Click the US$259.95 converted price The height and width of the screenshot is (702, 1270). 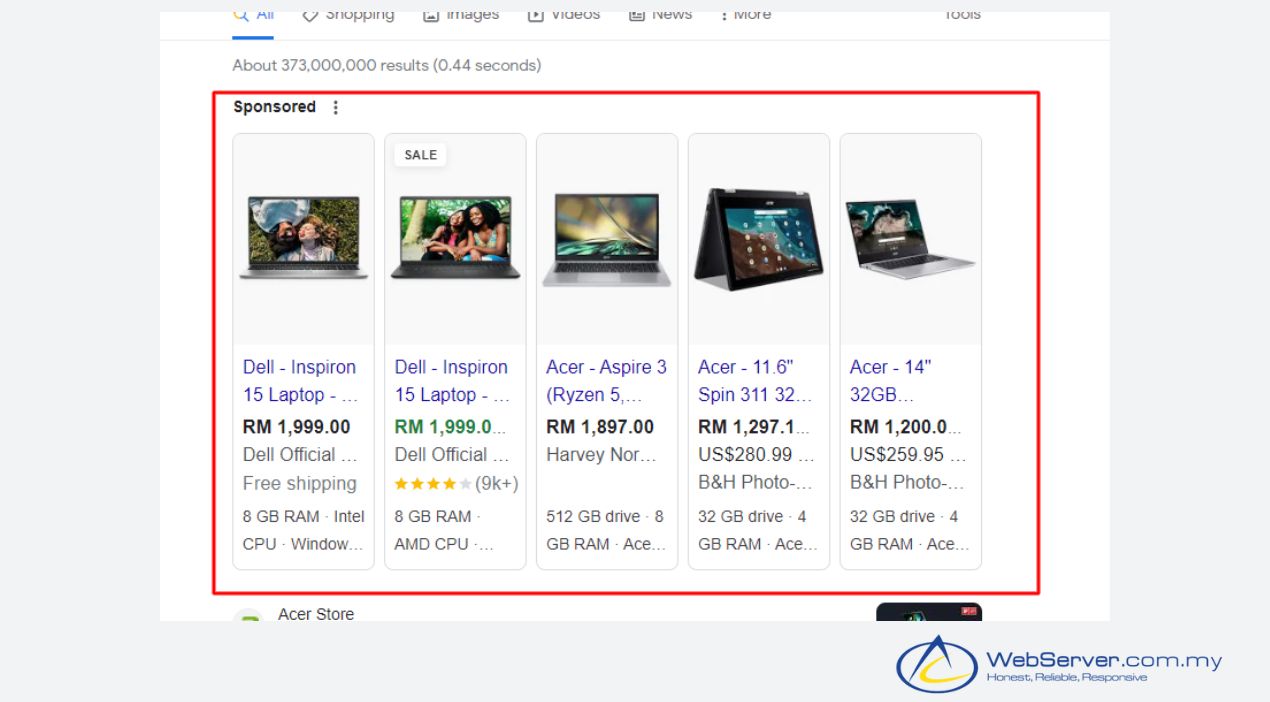tap(908, 454)
